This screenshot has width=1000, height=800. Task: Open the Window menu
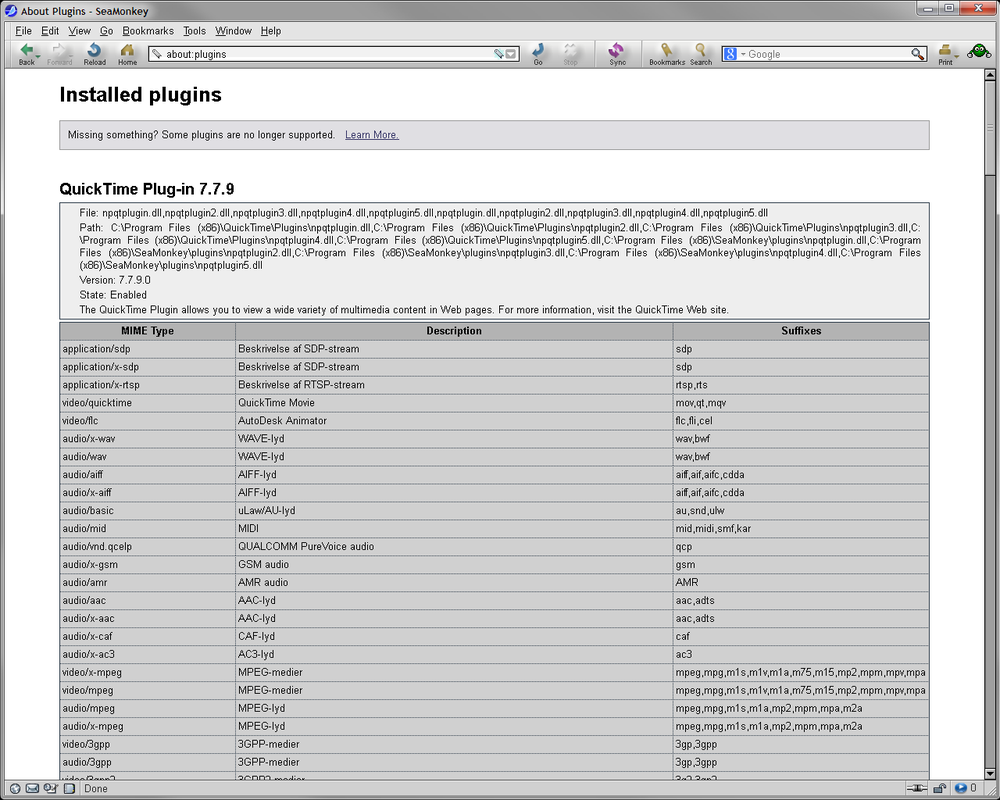point(233,31)
